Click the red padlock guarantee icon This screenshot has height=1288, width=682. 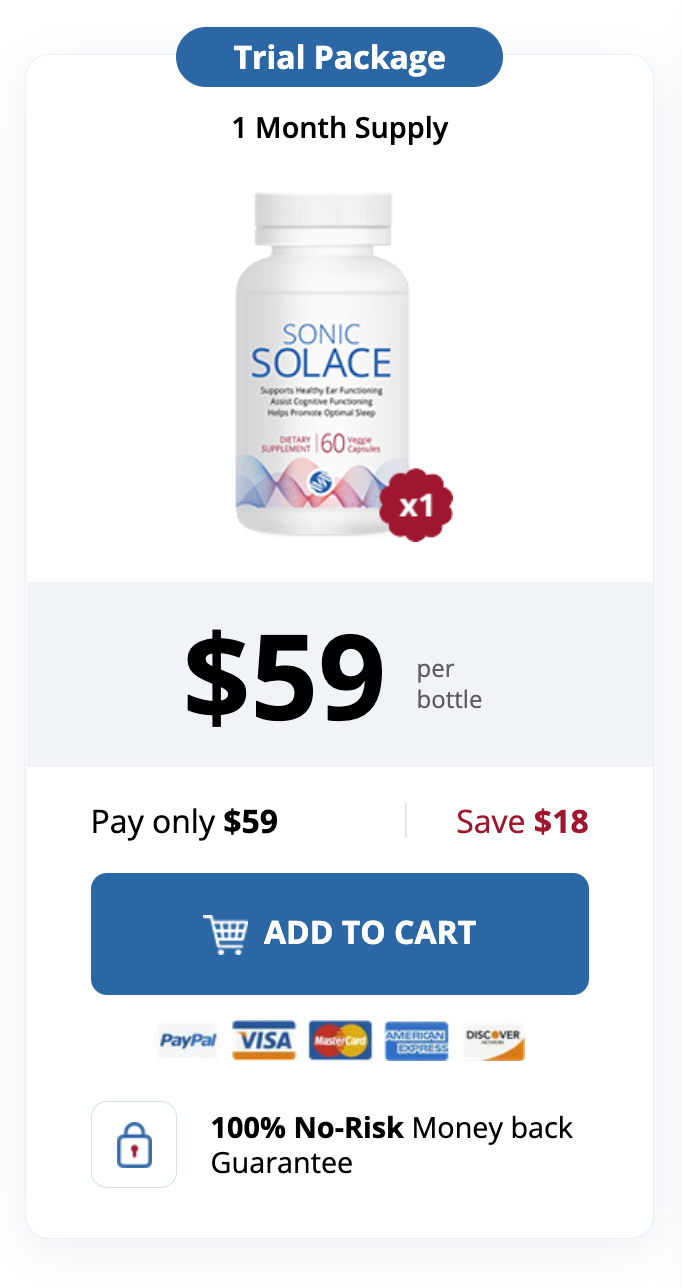point(133,1144)
